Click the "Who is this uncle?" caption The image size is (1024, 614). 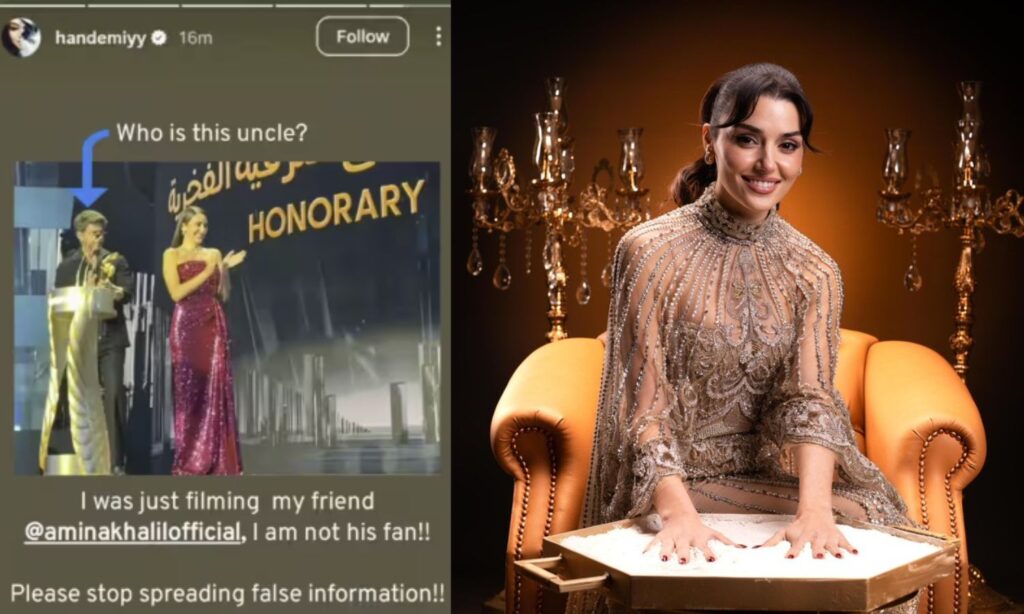click(x=211, y=133)
